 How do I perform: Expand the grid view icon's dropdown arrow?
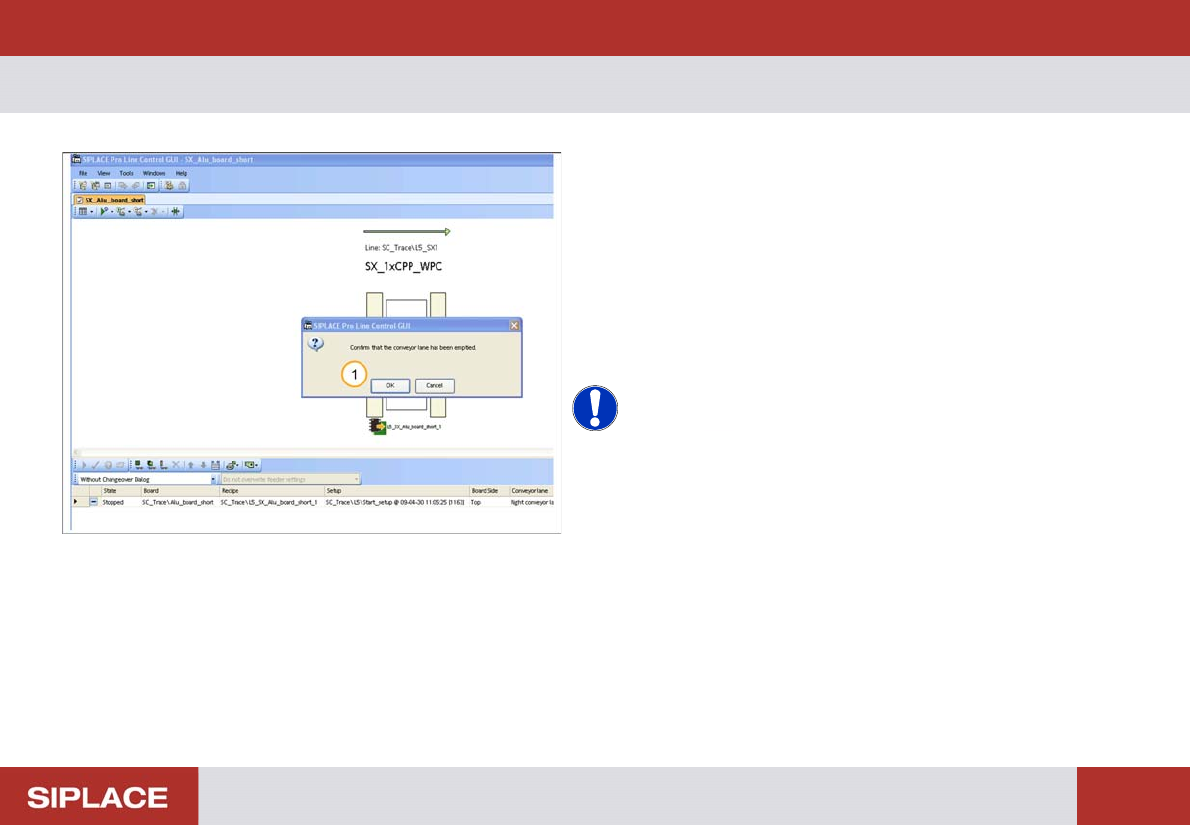point(92,212)
